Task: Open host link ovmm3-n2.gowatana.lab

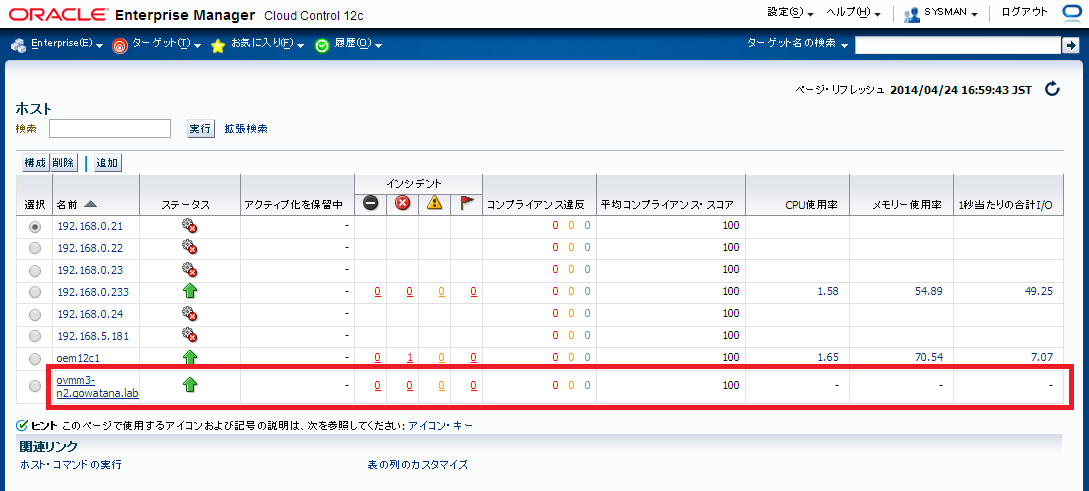Action: click(x=98, y=386)
